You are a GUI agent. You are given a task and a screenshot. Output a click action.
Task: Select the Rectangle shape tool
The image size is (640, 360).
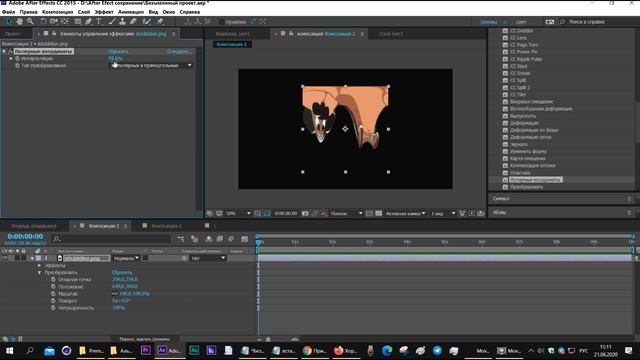(x=78, y=21)
